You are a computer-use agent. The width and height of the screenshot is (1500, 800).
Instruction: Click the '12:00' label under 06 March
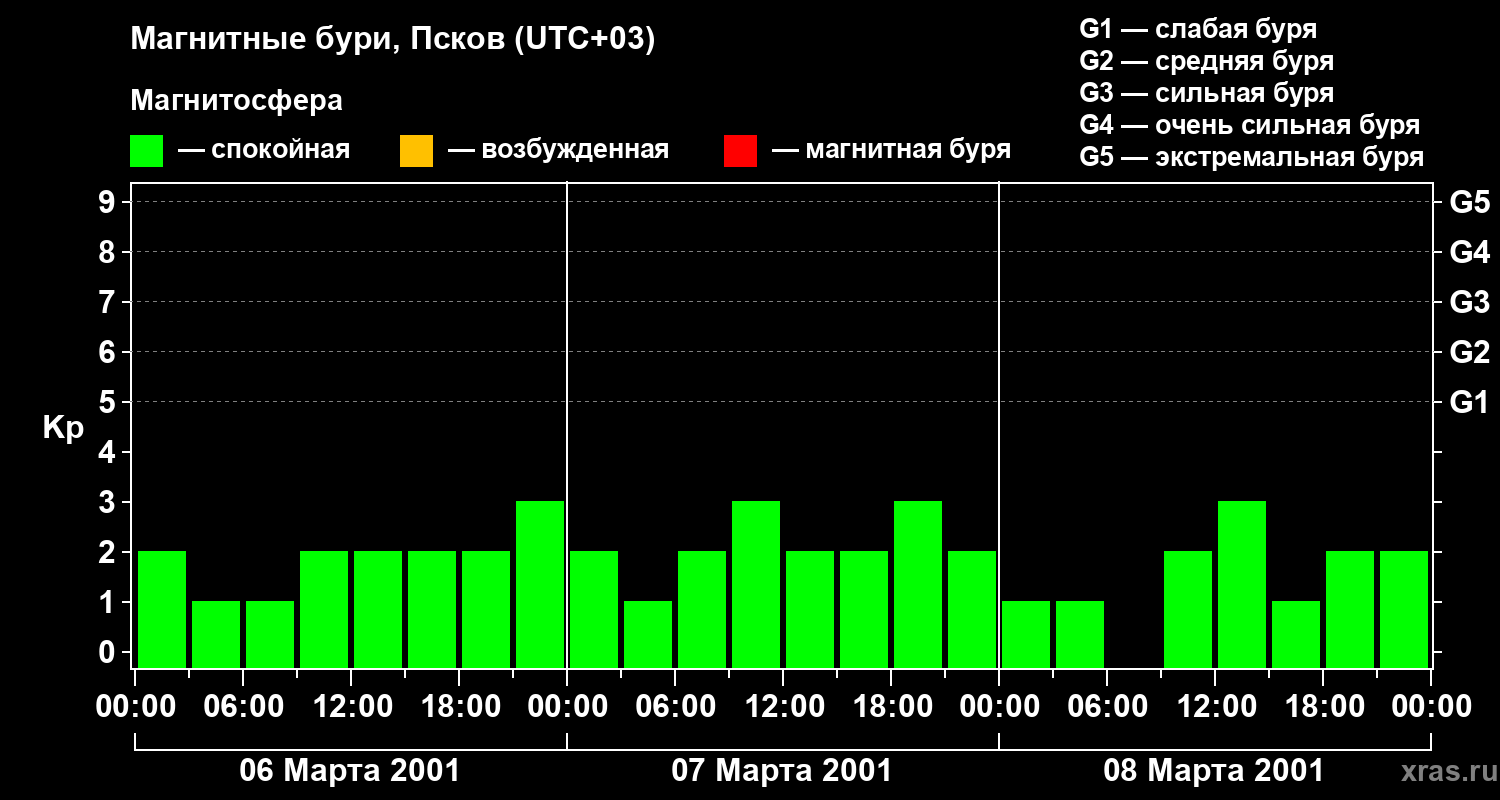[351, 707]
